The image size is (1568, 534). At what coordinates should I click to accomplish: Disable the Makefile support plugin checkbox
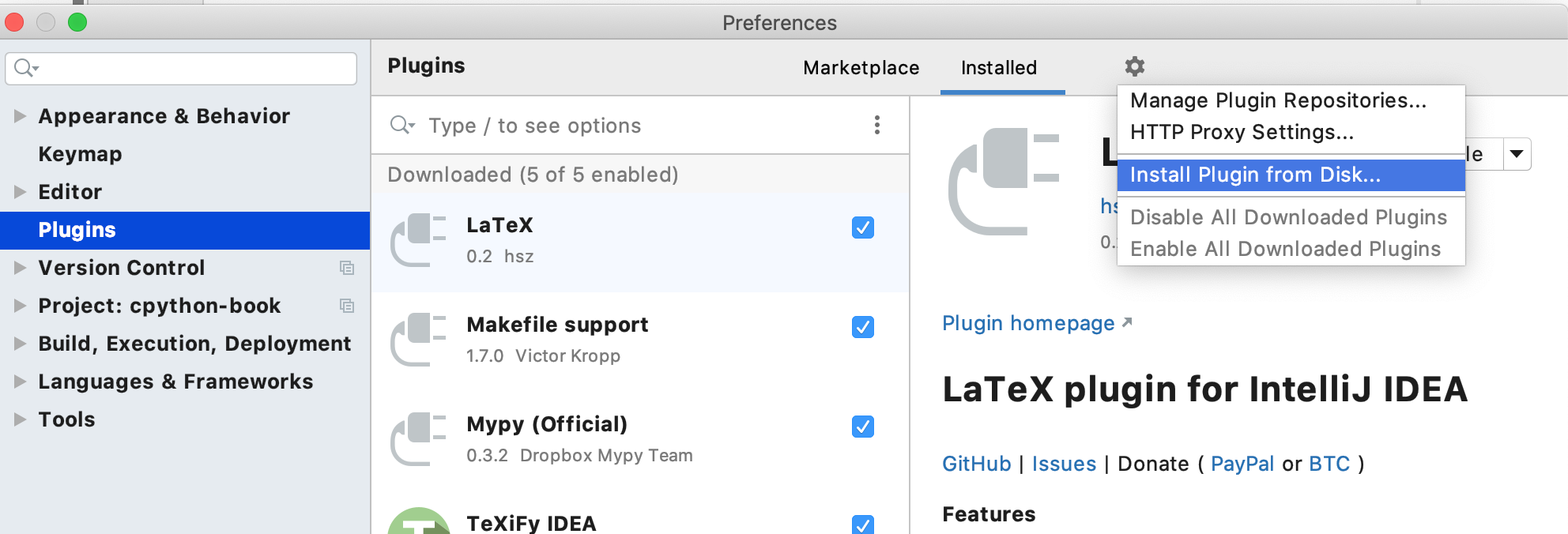click(x=863, y=327)
